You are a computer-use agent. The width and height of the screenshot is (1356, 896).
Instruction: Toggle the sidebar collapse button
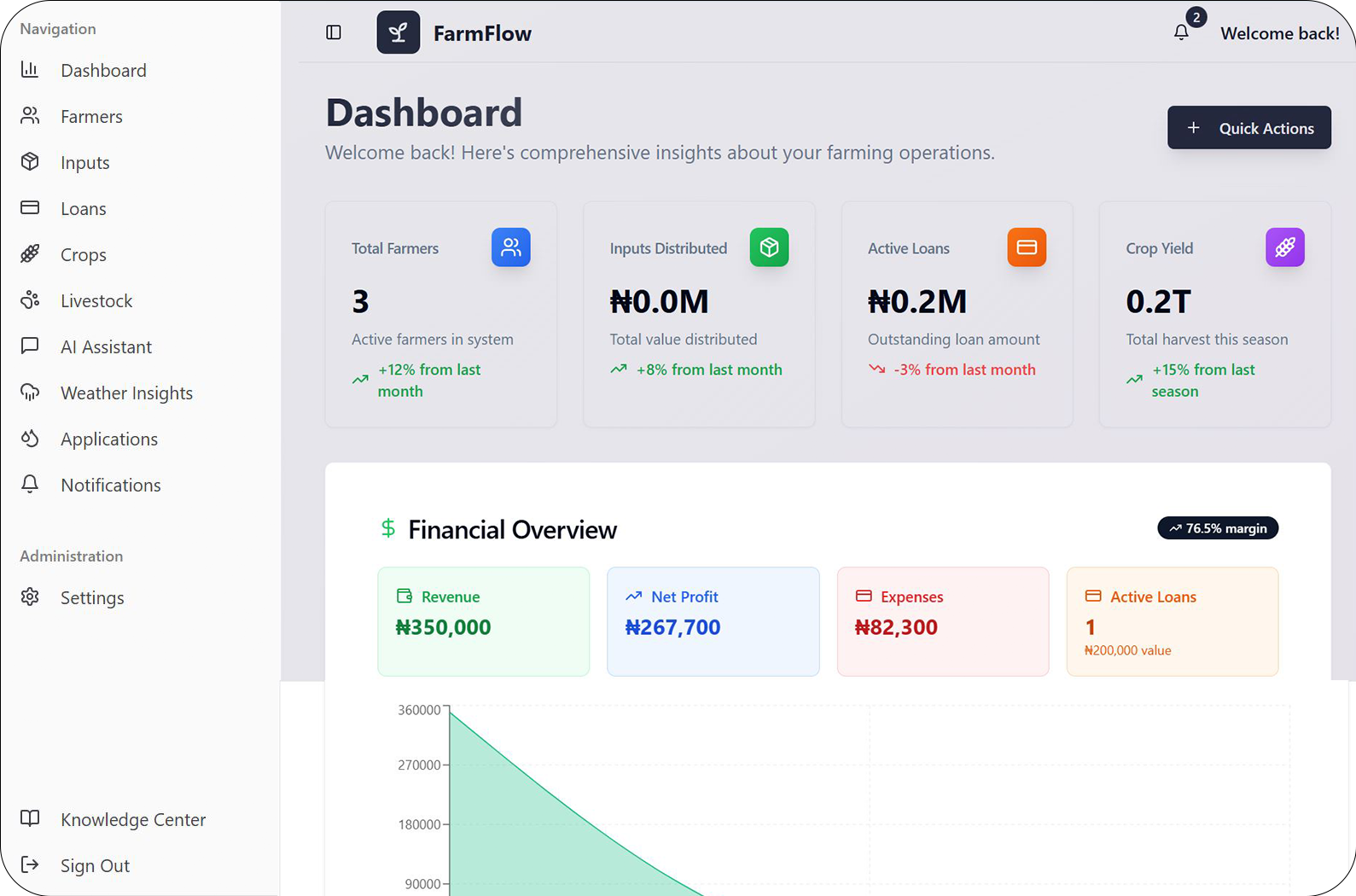(x=334, y=32)
